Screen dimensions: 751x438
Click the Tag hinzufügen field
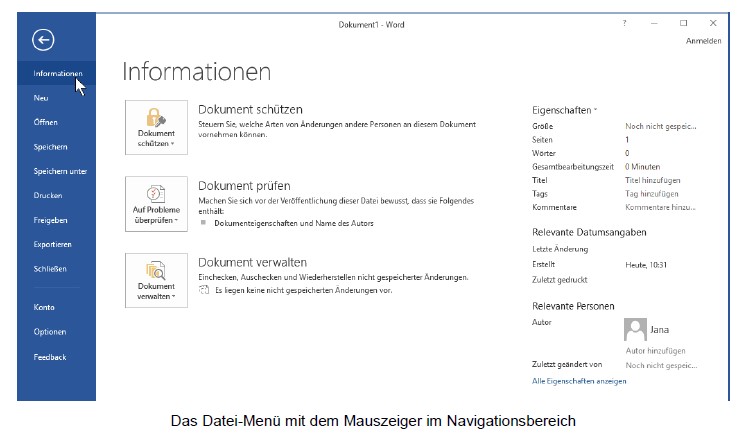[x=651, y=194]
